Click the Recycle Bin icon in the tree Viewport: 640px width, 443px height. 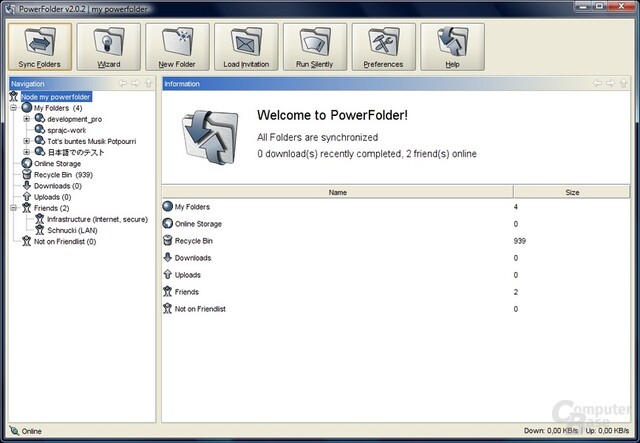click(27, 174)
